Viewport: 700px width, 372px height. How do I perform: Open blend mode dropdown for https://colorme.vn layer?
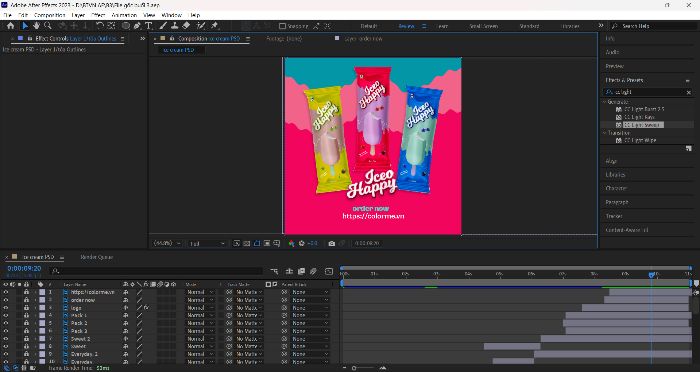[200, 292]
